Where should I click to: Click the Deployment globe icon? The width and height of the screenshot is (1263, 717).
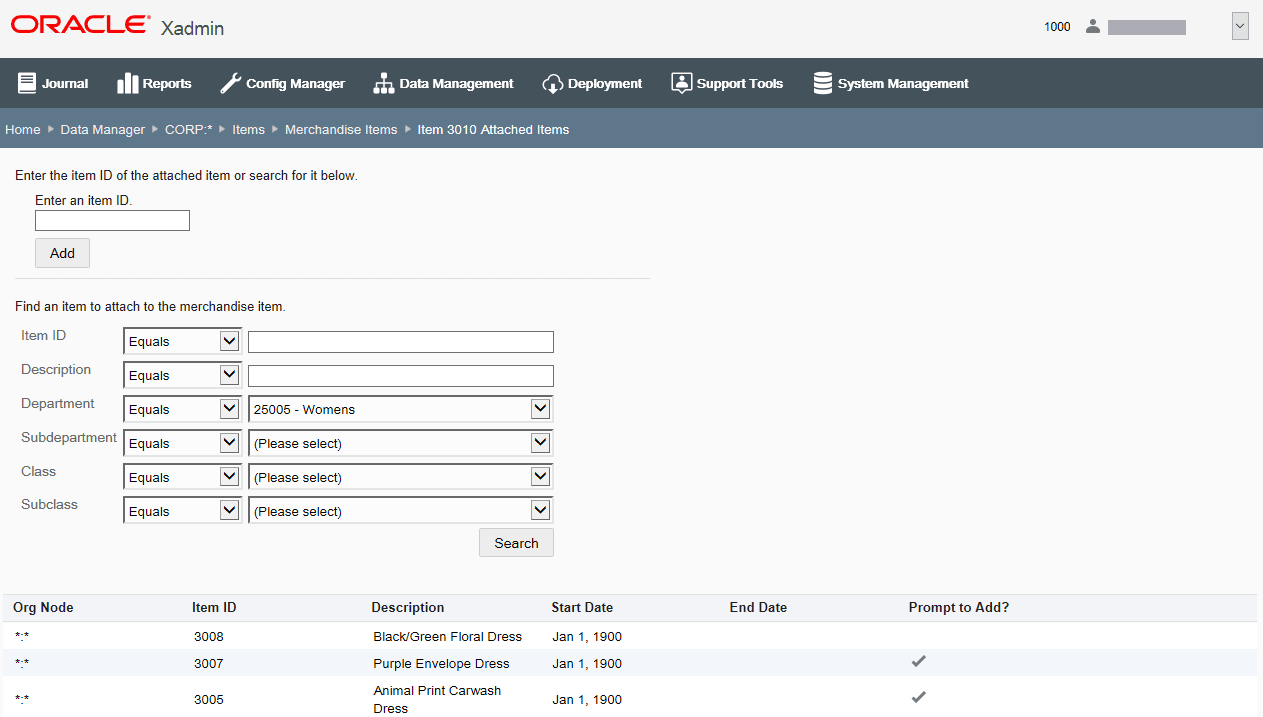[552, 82]
